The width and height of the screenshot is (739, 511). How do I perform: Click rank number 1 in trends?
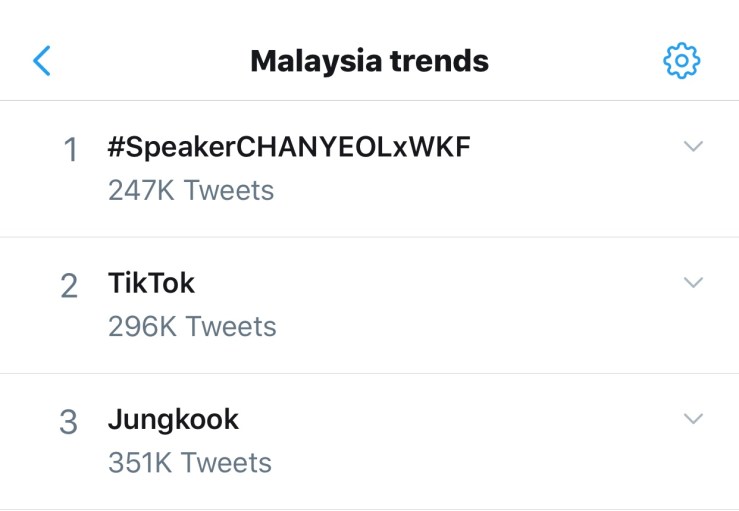(x=70, y=150)
